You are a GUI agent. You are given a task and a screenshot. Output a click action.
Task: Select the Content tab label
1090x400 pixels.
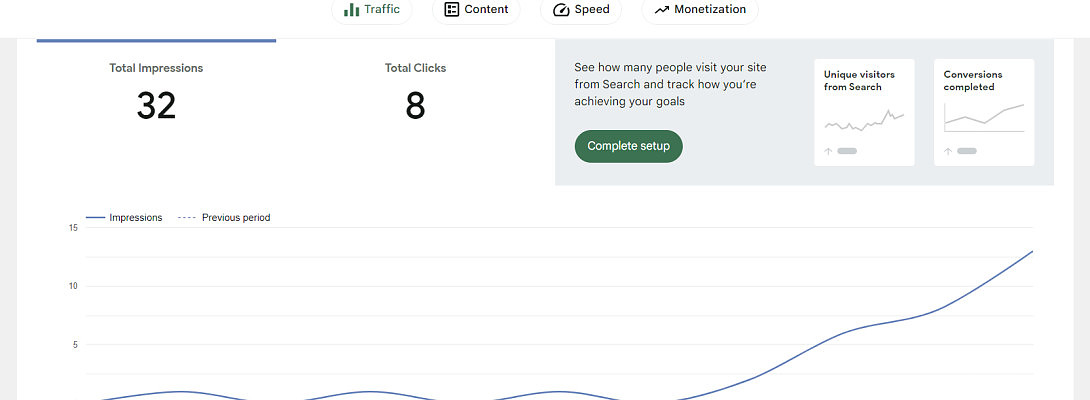point(486,10)
